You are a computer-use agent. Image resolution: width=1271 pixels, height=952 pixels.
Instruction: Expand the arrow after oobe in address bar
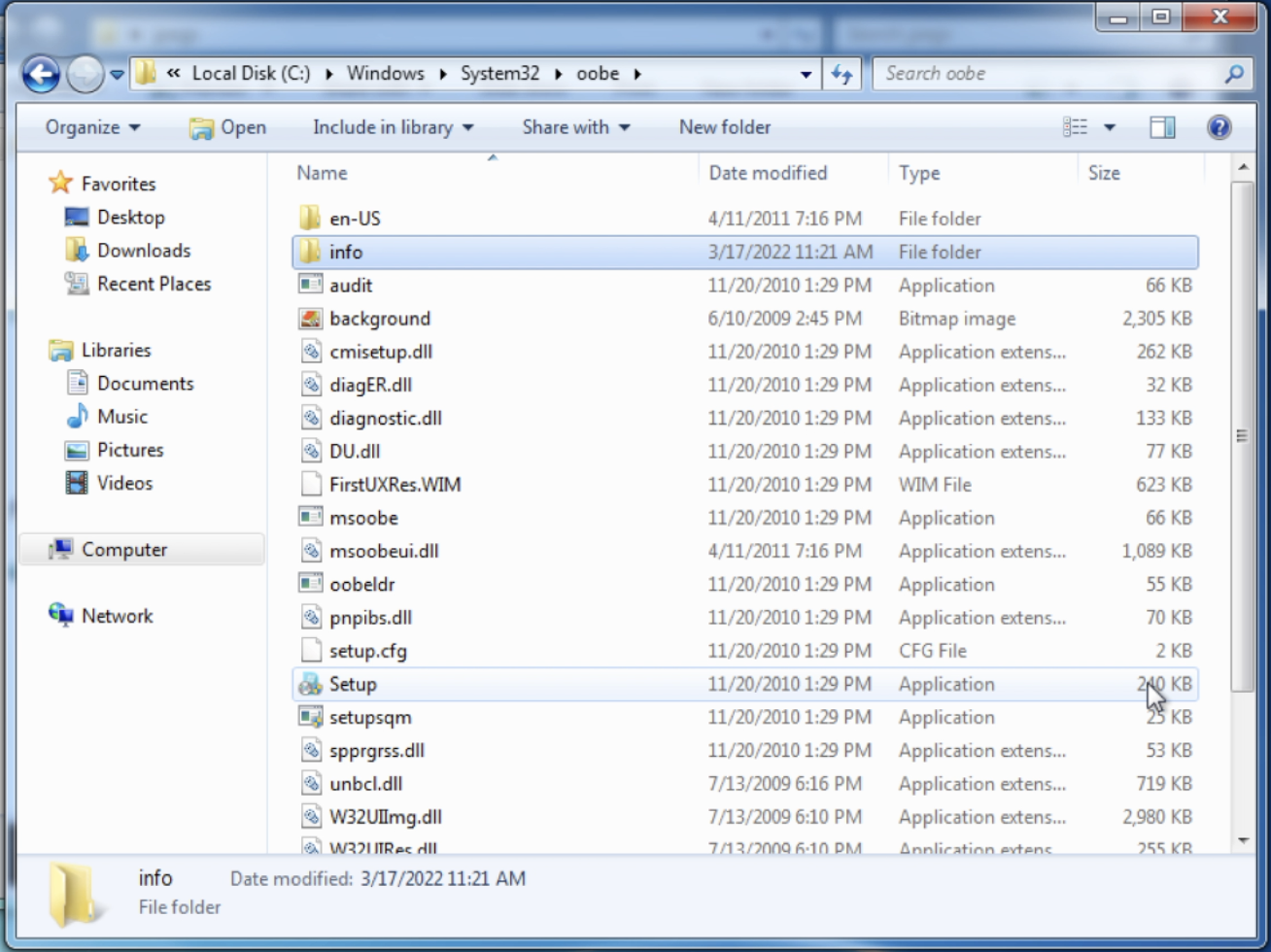coord(637,74)
